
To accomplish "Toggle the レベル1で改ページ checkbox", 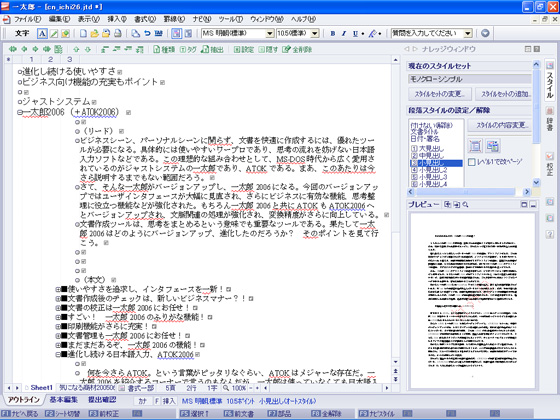I will point(471,162).
